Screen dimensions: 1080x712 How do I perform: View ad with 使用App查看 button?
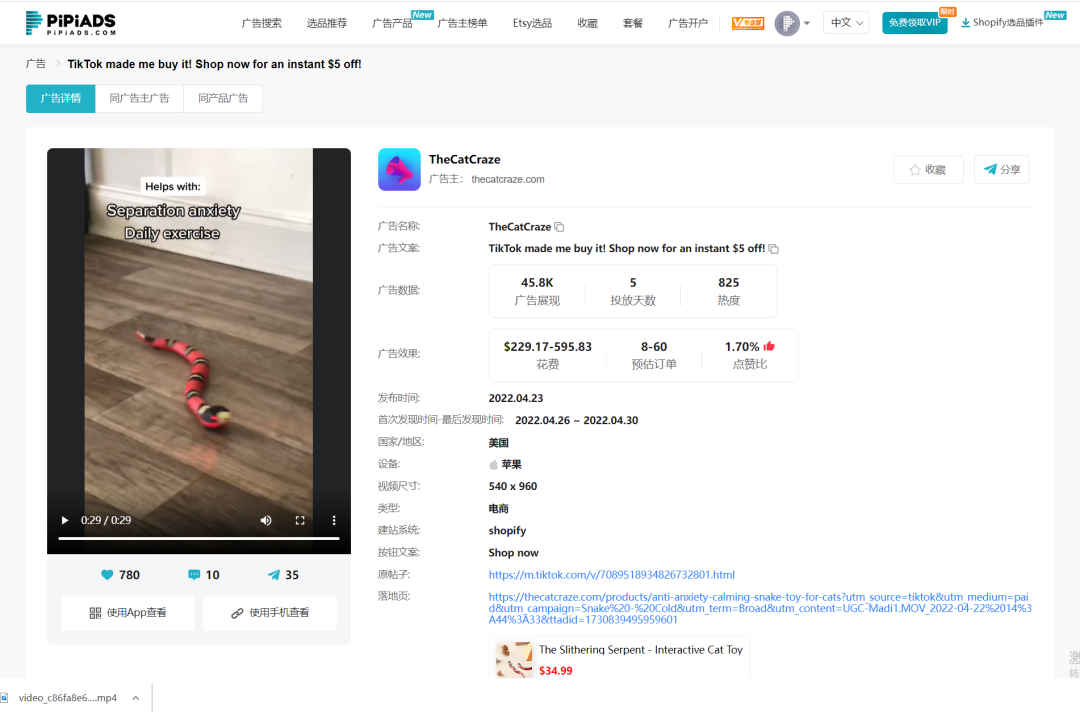point(128,613)
